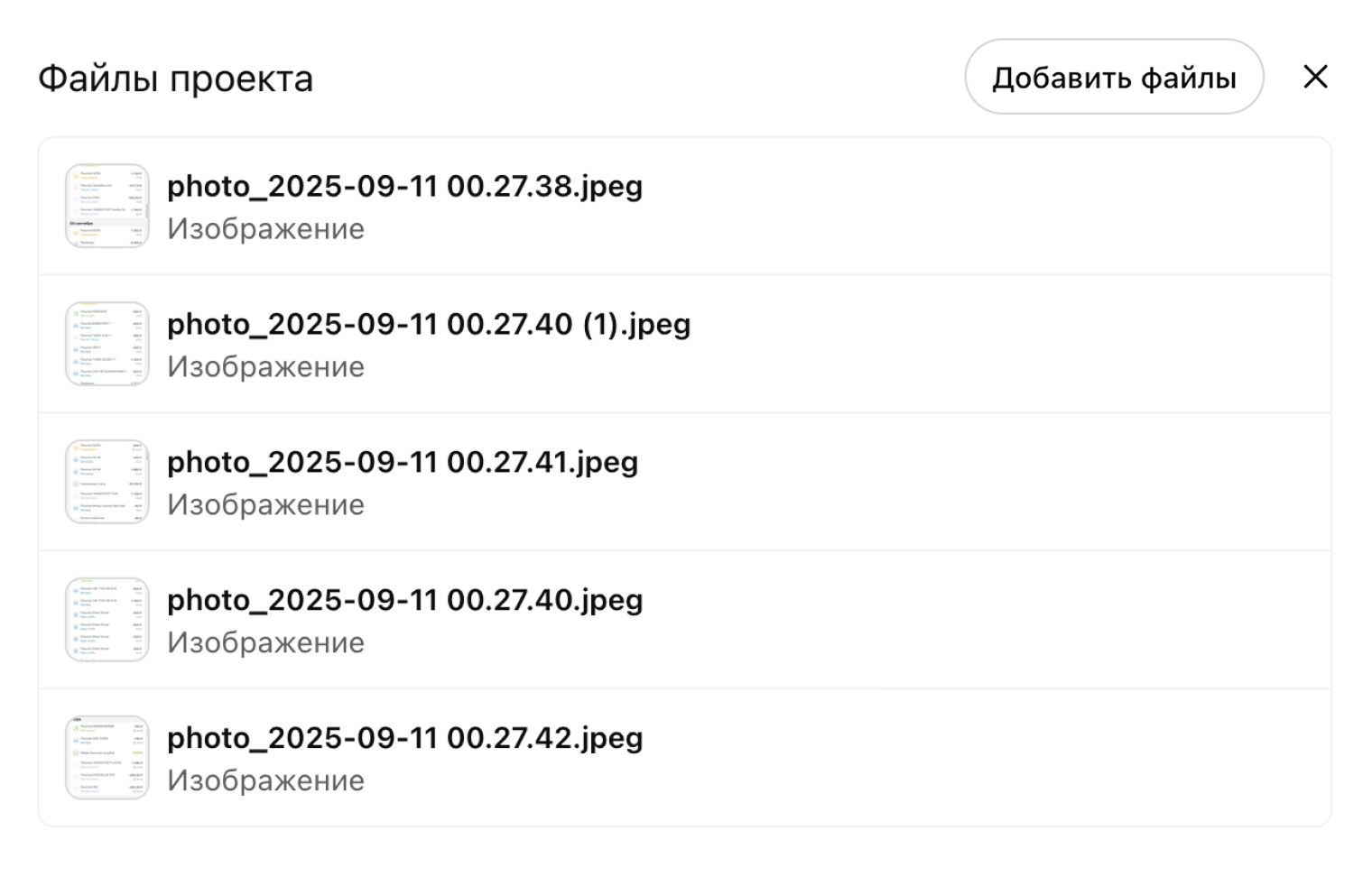
Task: Open the thumbnail of photo_2025-09-11 00.27.38.jpeg
Action: 107,206
